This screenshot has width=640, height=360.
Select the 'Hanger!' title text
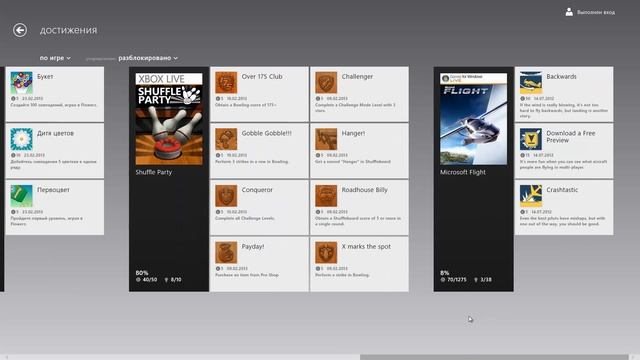click(353, 133)
